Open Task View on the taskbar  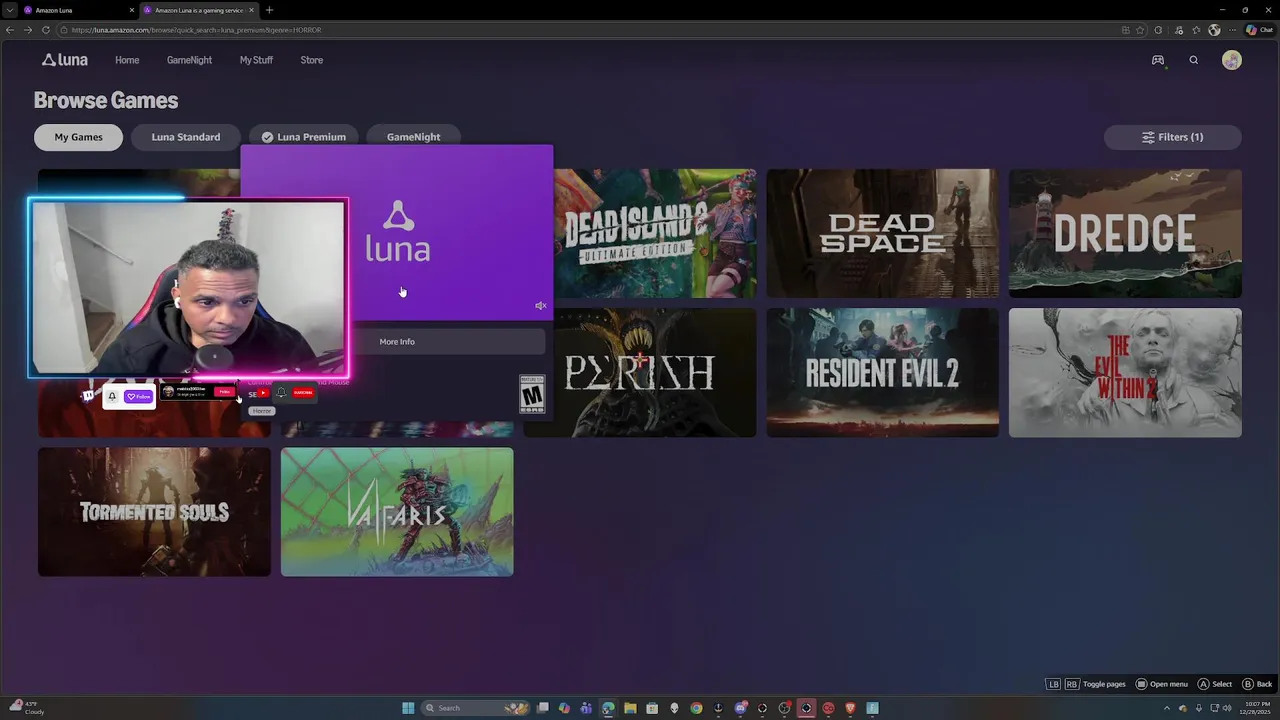click(x=543, y=708)
